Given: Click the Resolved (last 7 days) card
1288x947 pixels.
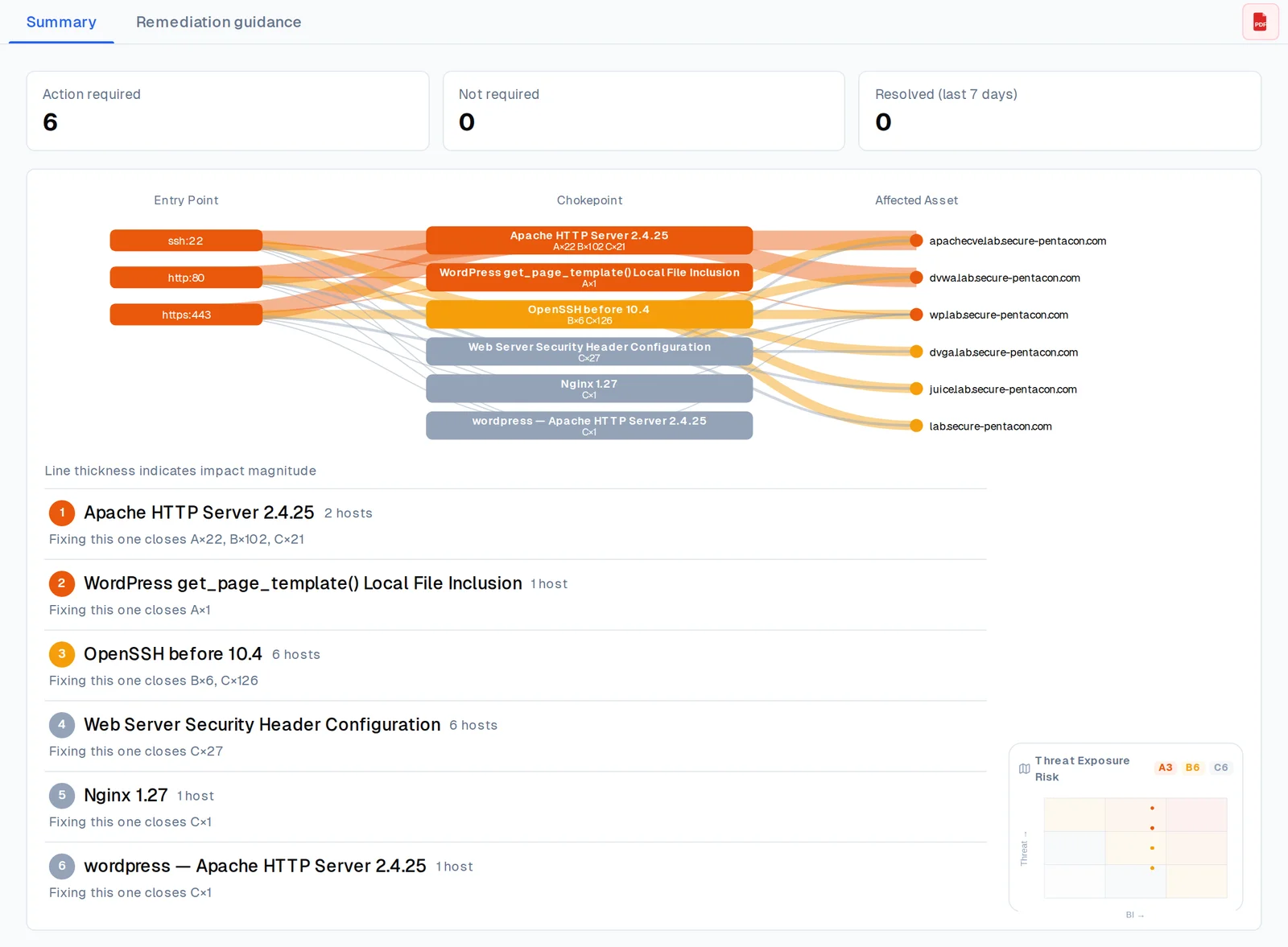Looking at the screenshot, I should (1059, 111).
